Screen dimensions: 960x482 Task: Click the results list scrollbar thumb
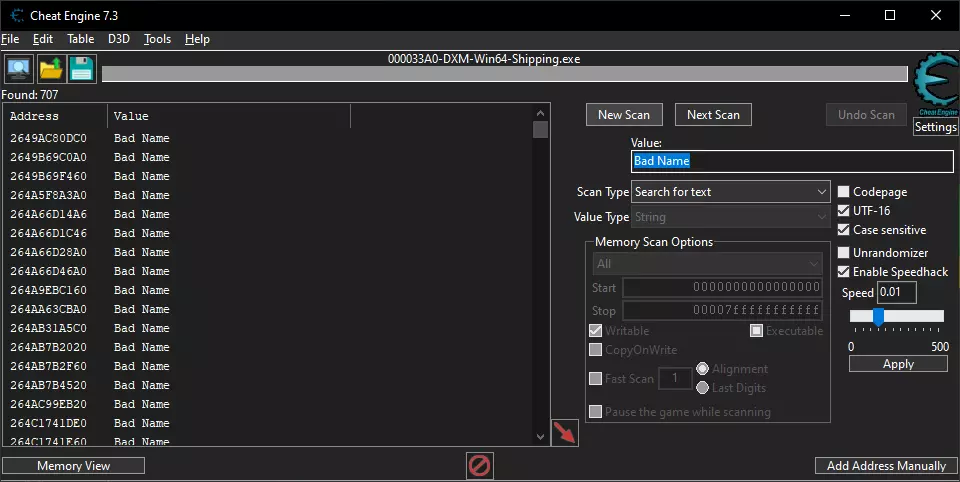(540, 130)
